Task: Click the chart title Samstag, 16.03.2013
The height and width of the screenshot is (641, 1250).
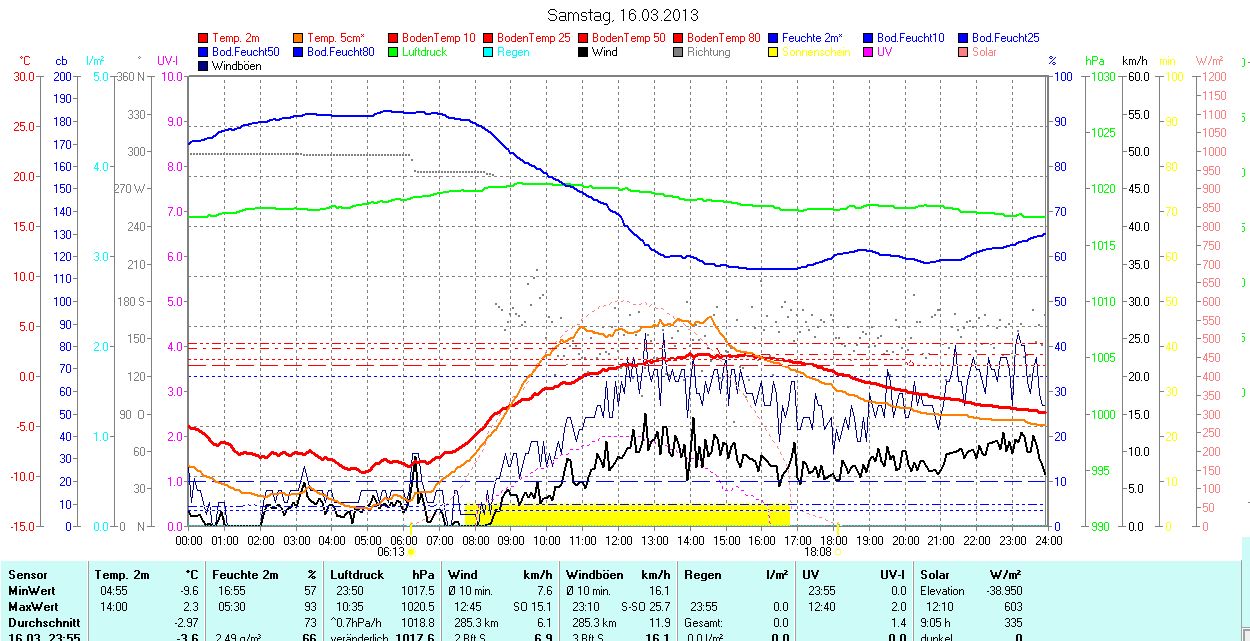Action: tap(623, 15)
